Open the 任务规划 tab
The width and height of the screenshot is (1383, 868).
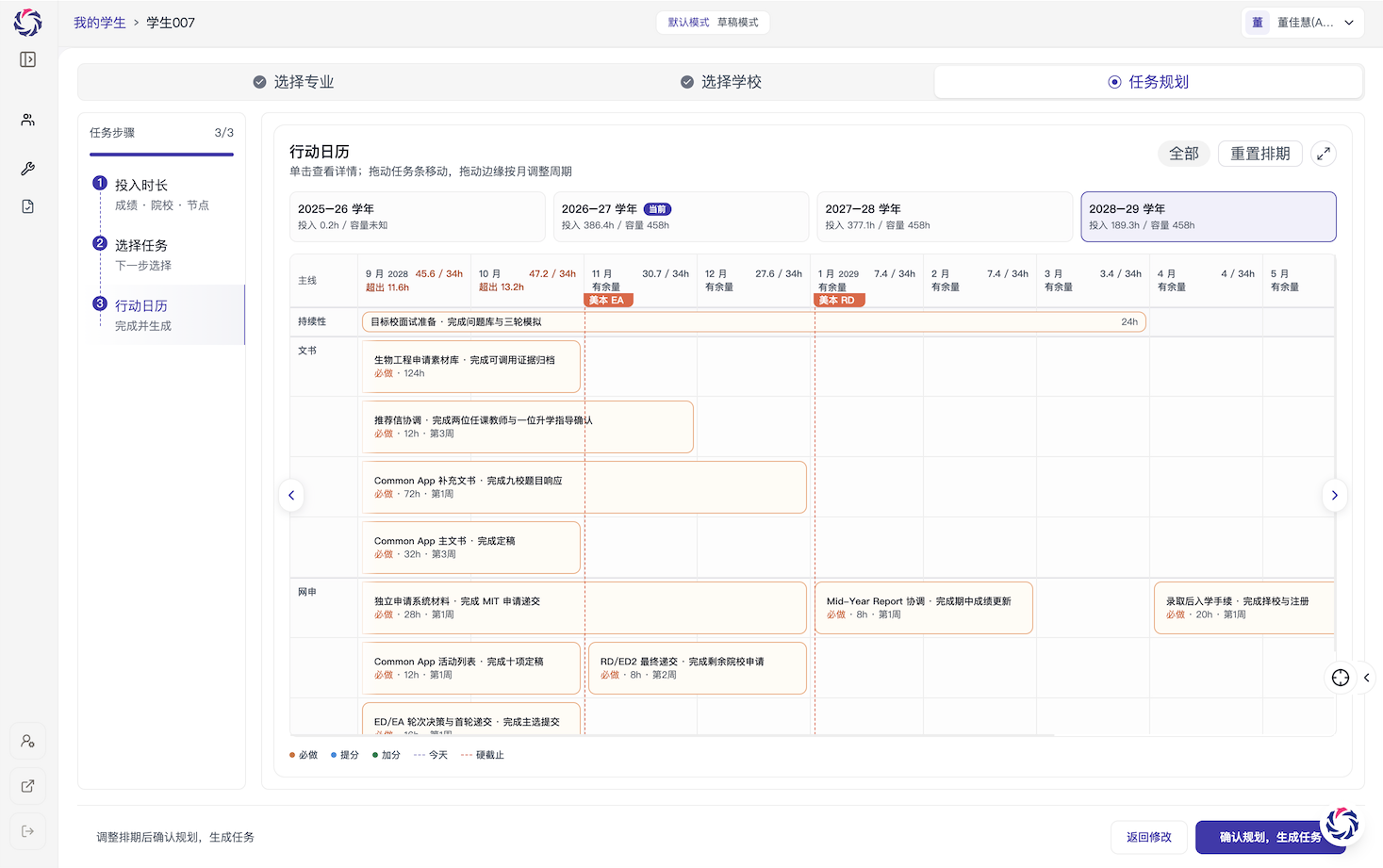tap(1148, 82)
